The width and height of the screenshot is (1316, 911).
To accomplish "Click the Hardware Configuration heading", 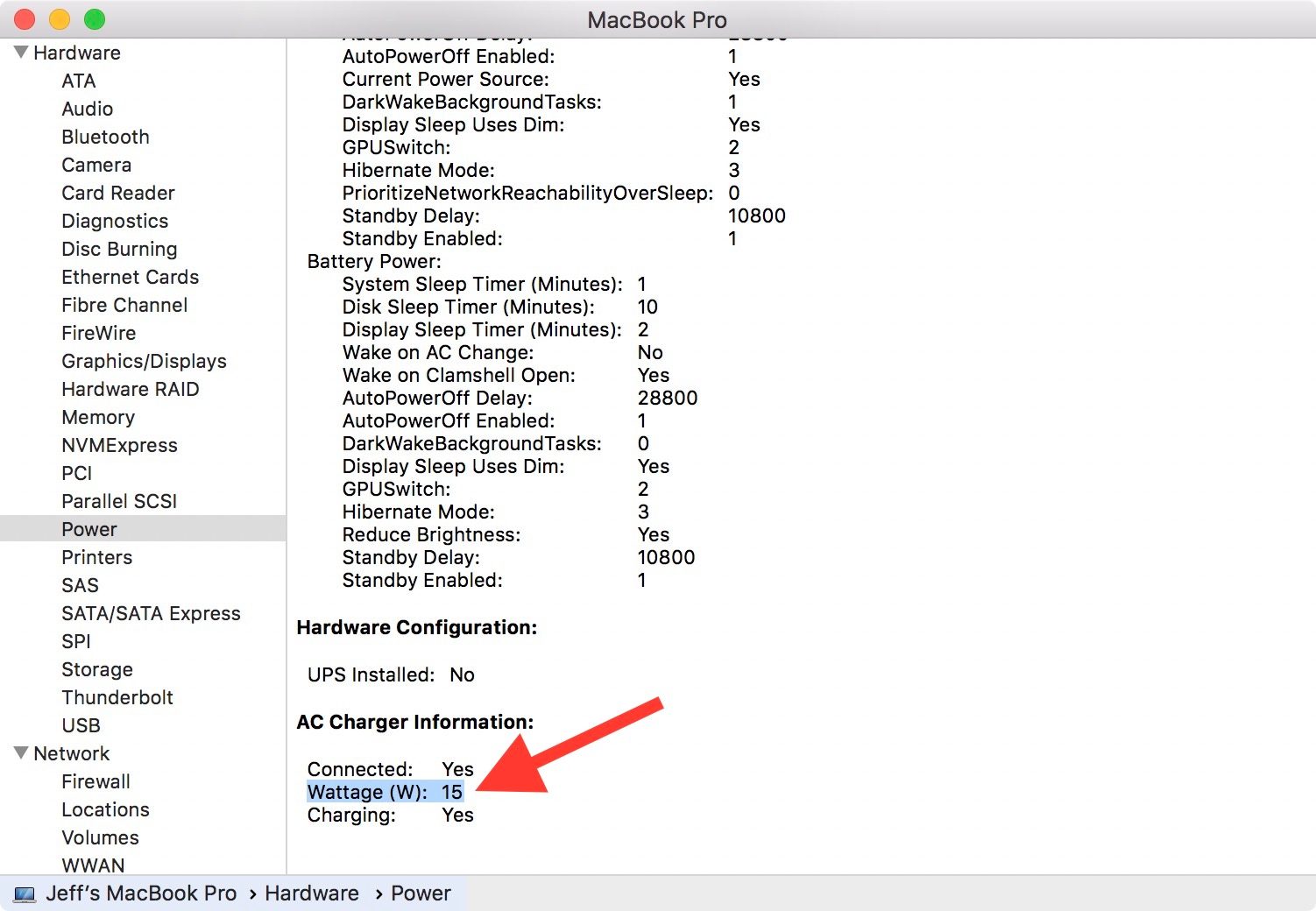I will tap(417, 627).
